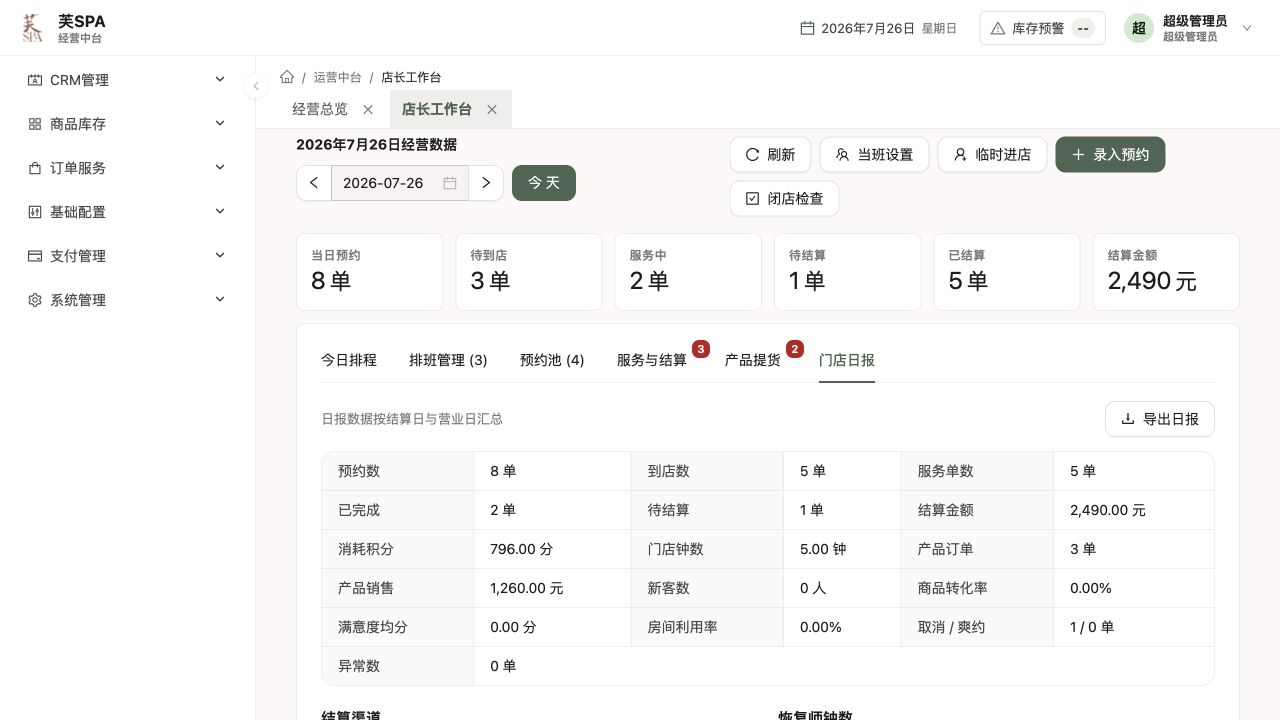Expand the 支付管理 menu chevron

coord(220,255)
